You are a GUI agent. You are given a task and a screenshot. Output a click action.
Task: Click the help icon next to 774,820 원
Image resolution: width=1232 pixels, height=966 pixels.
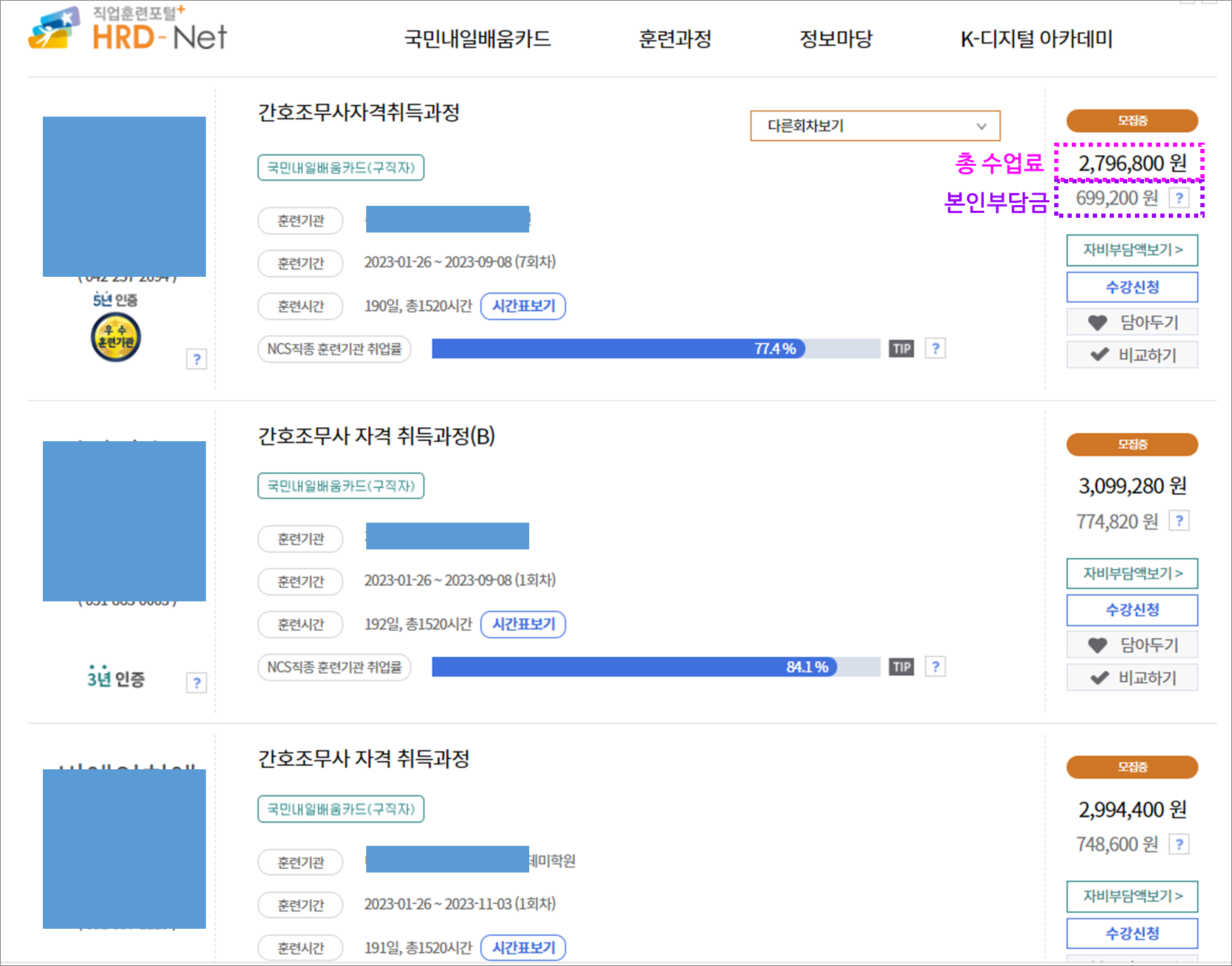(x=1180, y=521)
